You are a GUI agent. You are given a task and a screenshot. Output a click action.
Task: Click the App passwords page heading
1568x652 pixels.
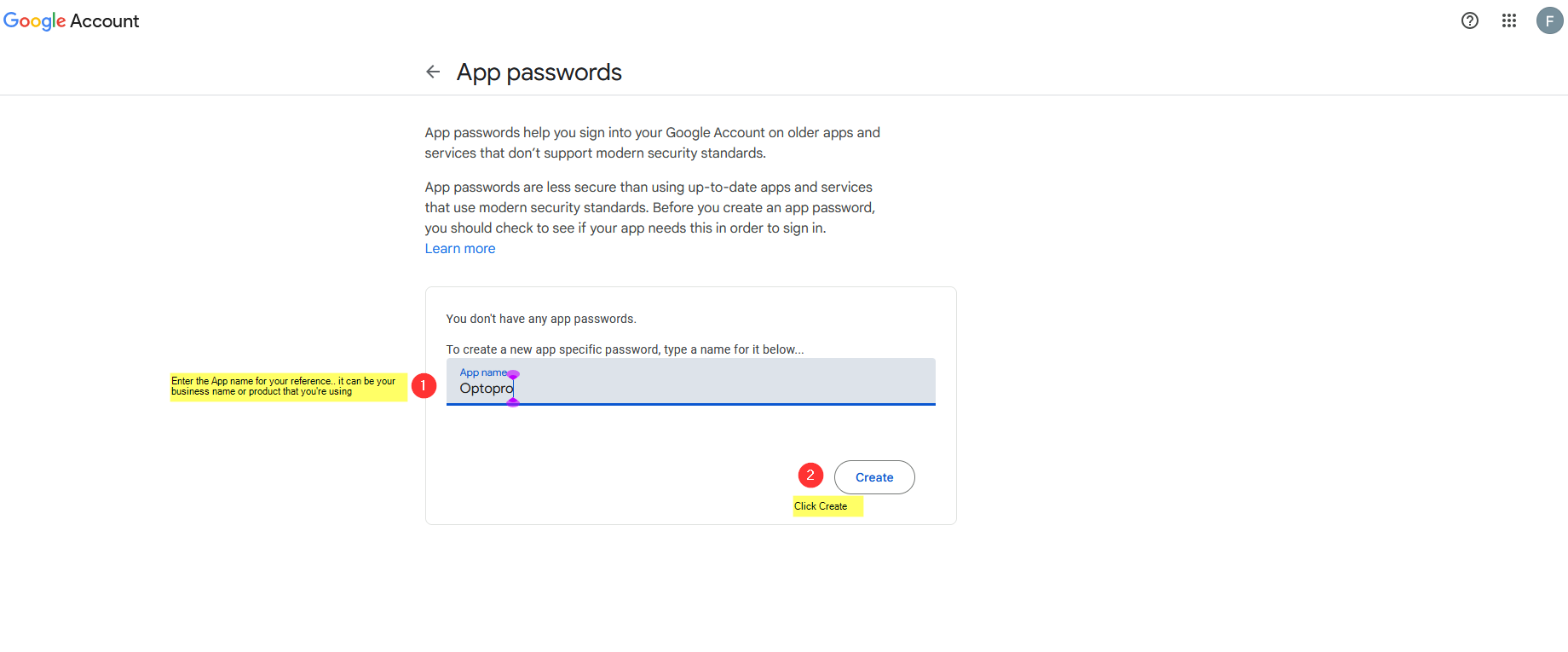pos(539,72)
